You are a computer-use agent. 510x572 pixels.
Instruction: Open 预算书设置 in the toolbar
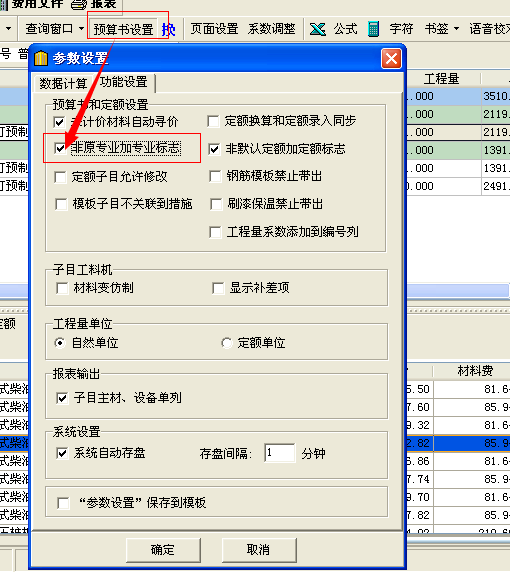pos(123,29)
